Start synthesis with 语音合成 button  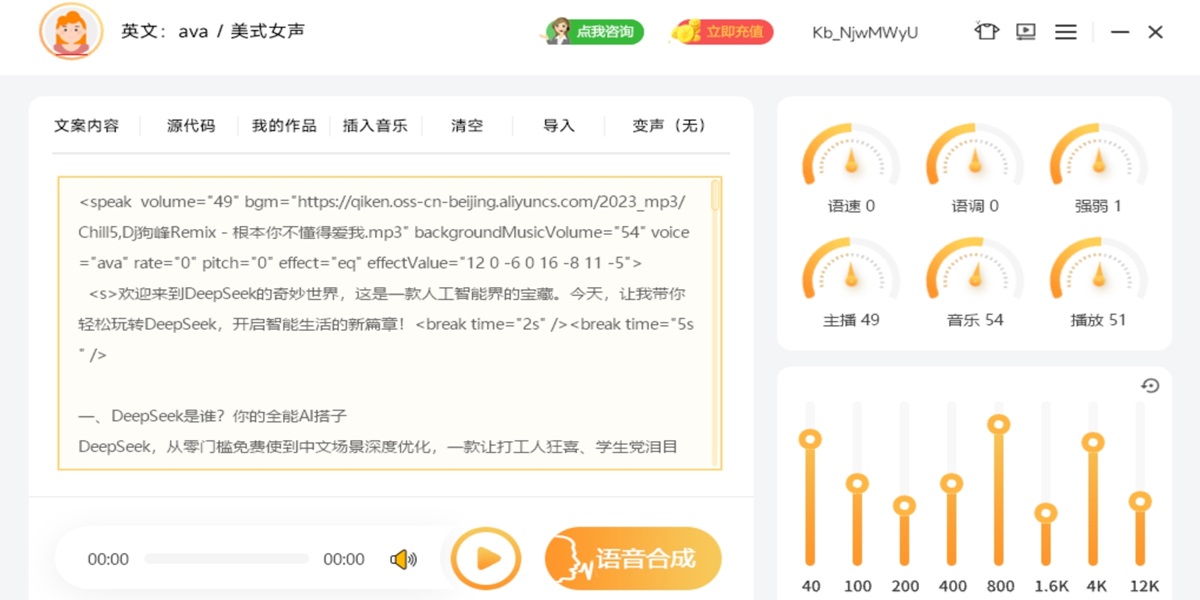(633, 558)
